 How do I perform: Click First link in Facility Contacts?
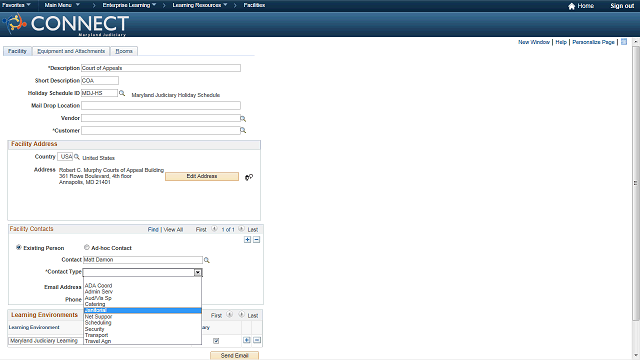click(201, 229)
